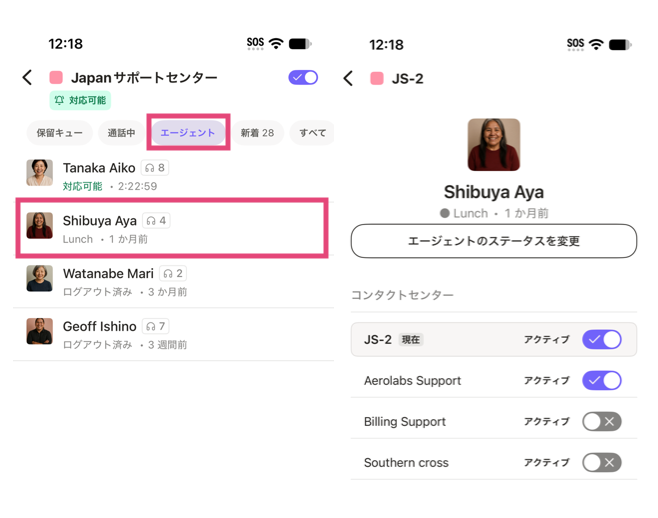
Task: Tap pink square beside Japanサポートセンター title
Action: coord(56,78)
